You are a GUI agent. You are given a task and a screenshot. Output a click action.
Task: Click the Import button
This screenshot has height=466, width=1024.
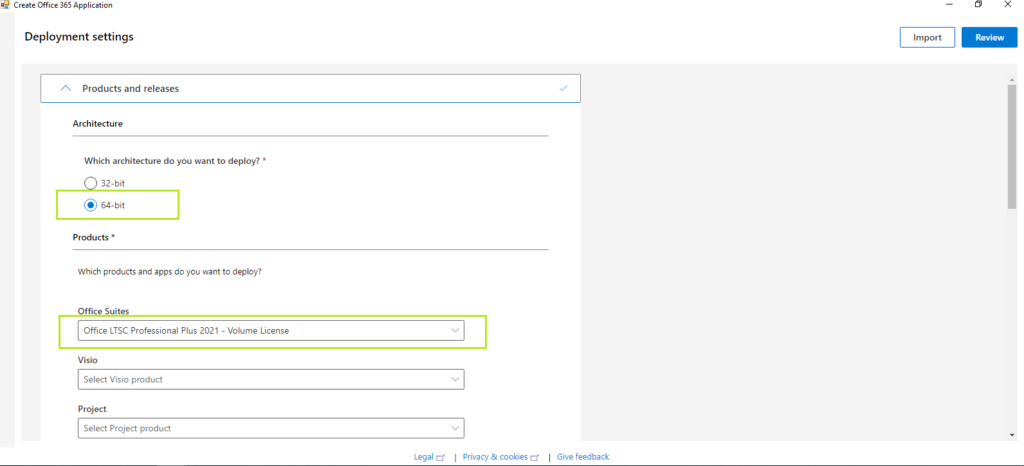pyautogui.click(x=927, y=37)
